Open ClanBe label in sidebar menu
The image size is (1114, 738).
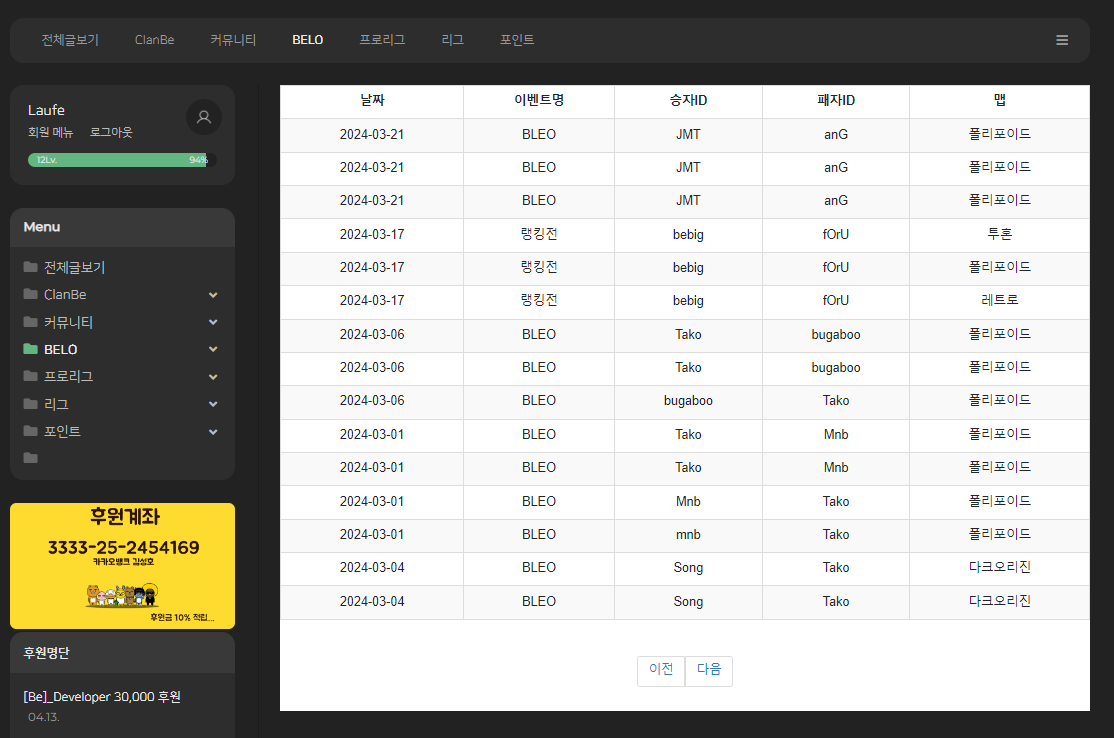(x=65, y=294)
